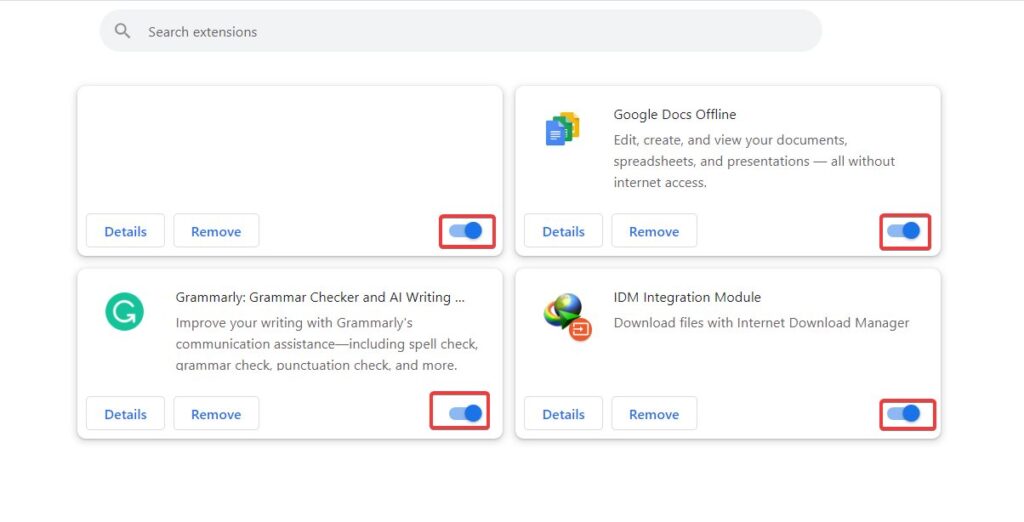The width and height of the screenshot is (1024, 522).
Task: Remove the Google Docs Offline extension
Action: [654, 231]
